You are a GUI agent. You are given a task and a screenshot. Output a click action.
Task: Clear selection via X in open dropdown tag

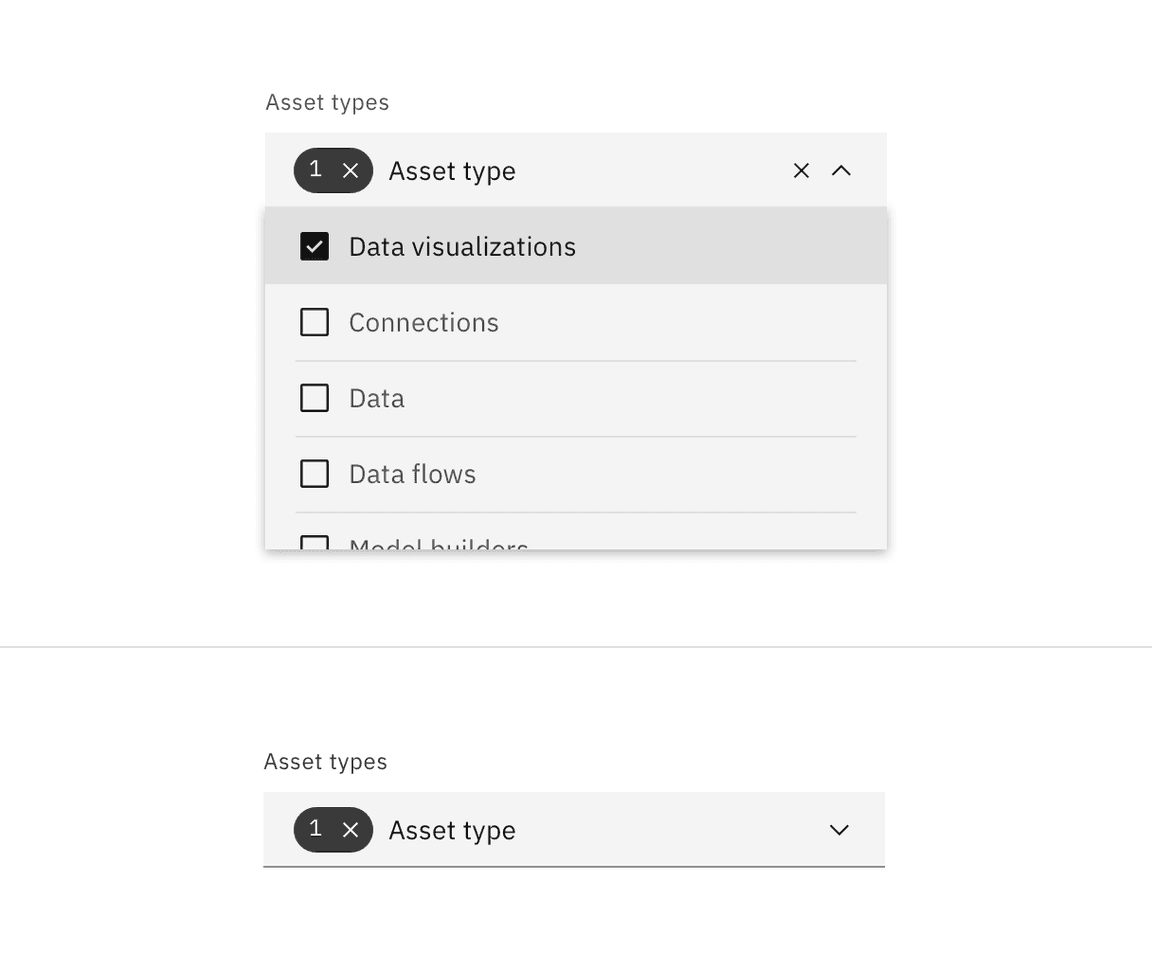[350, 170]
